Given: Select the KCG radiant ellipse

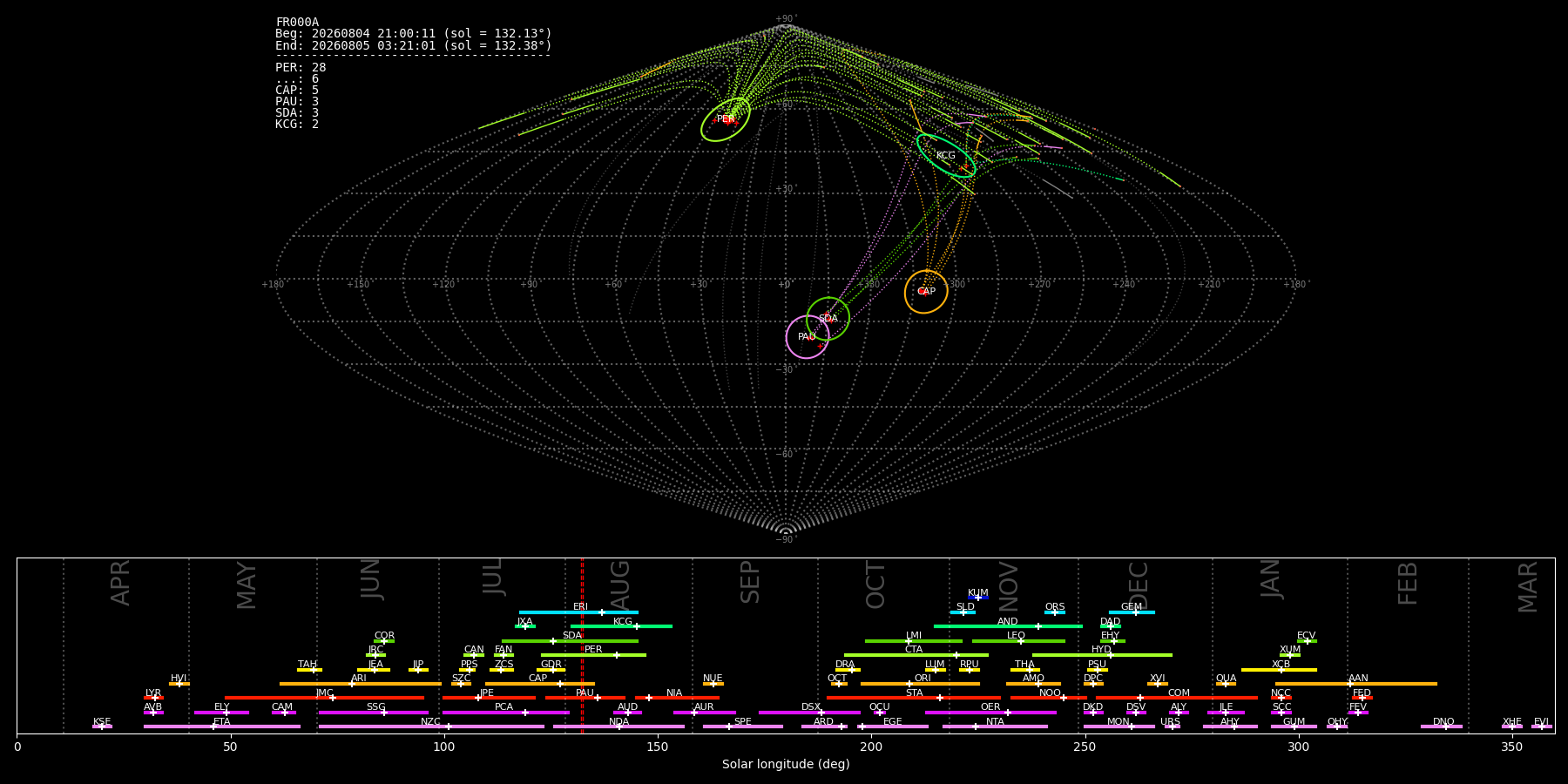Looking at the screenshot, I should pos(946,155).
